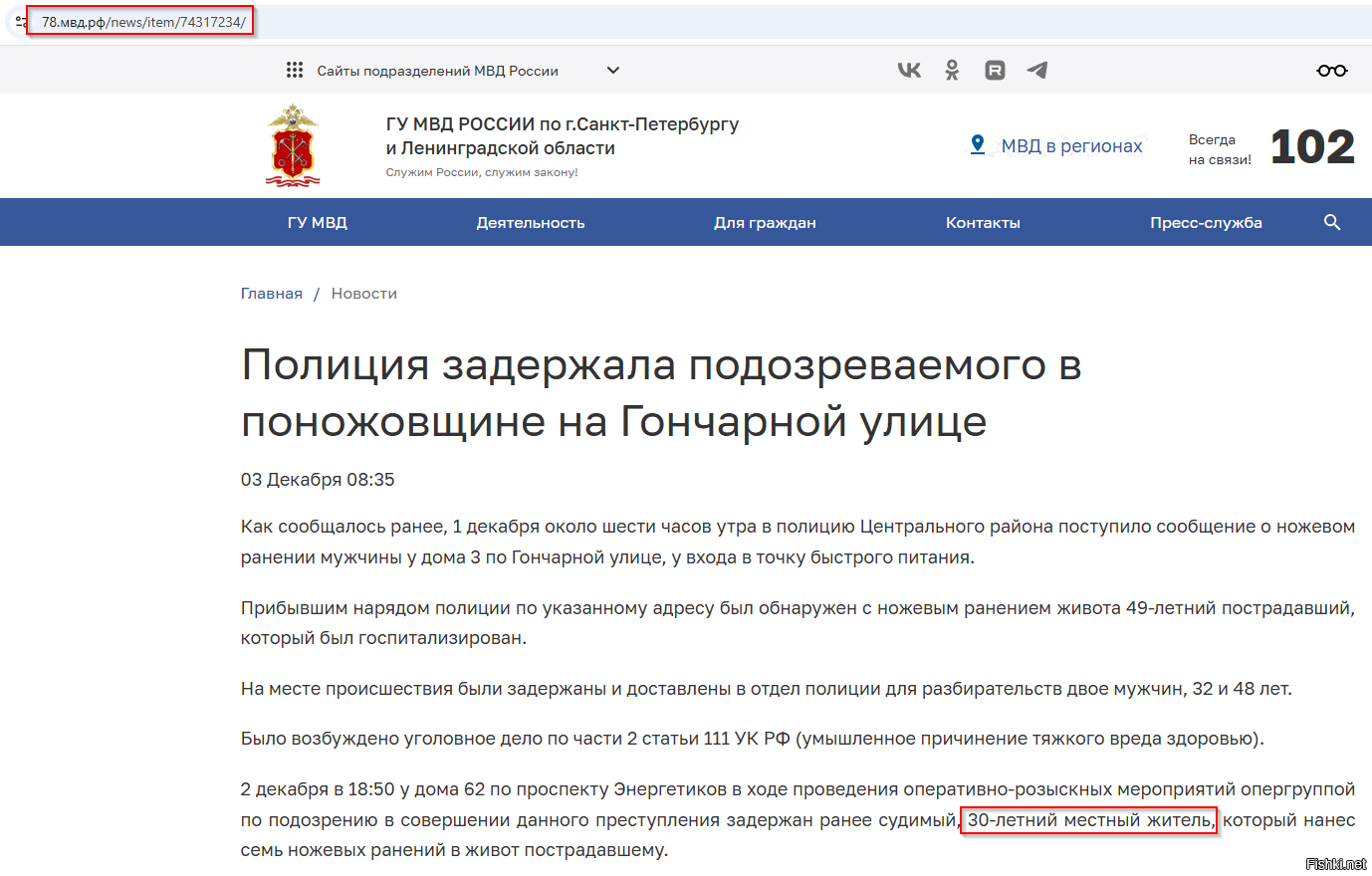Image resolution: width=1372 pixels, height=876 pixels.
Task: Follow the МВД в регионах link
Action: pos(1071,146)
